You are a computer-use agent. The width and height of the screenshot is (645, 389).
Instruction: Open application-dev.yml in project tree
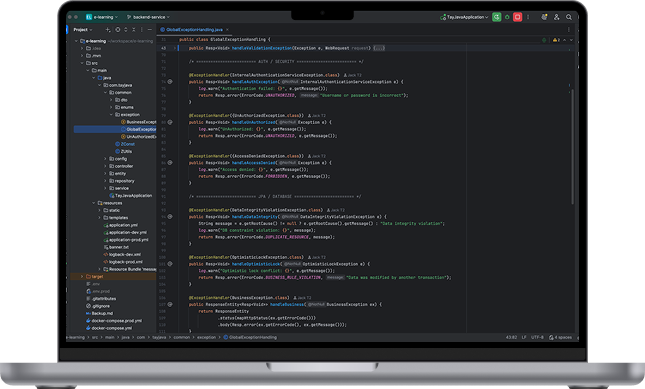click(125, 233)
